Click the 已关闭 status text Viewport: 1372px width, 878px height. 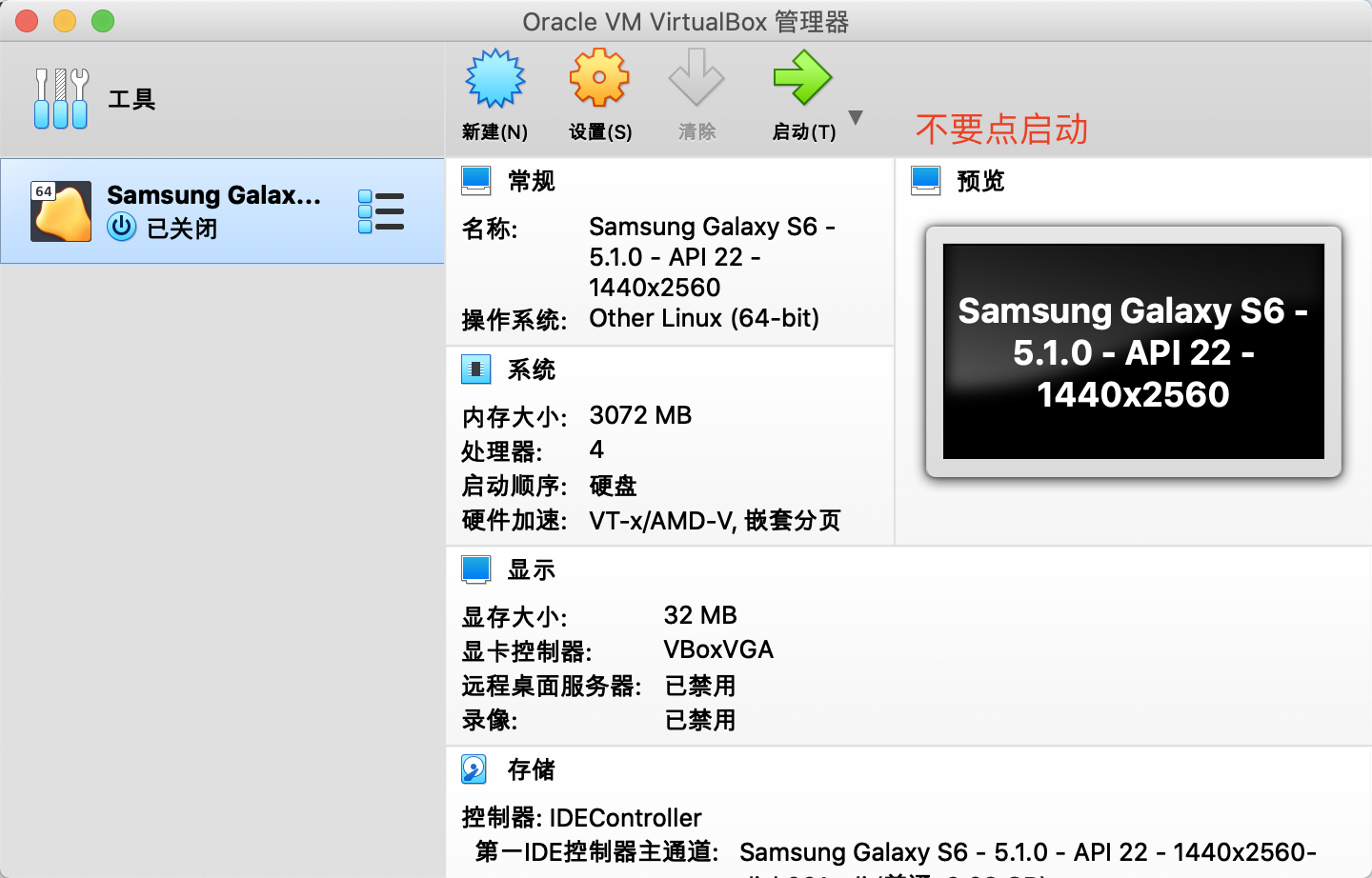182,229
